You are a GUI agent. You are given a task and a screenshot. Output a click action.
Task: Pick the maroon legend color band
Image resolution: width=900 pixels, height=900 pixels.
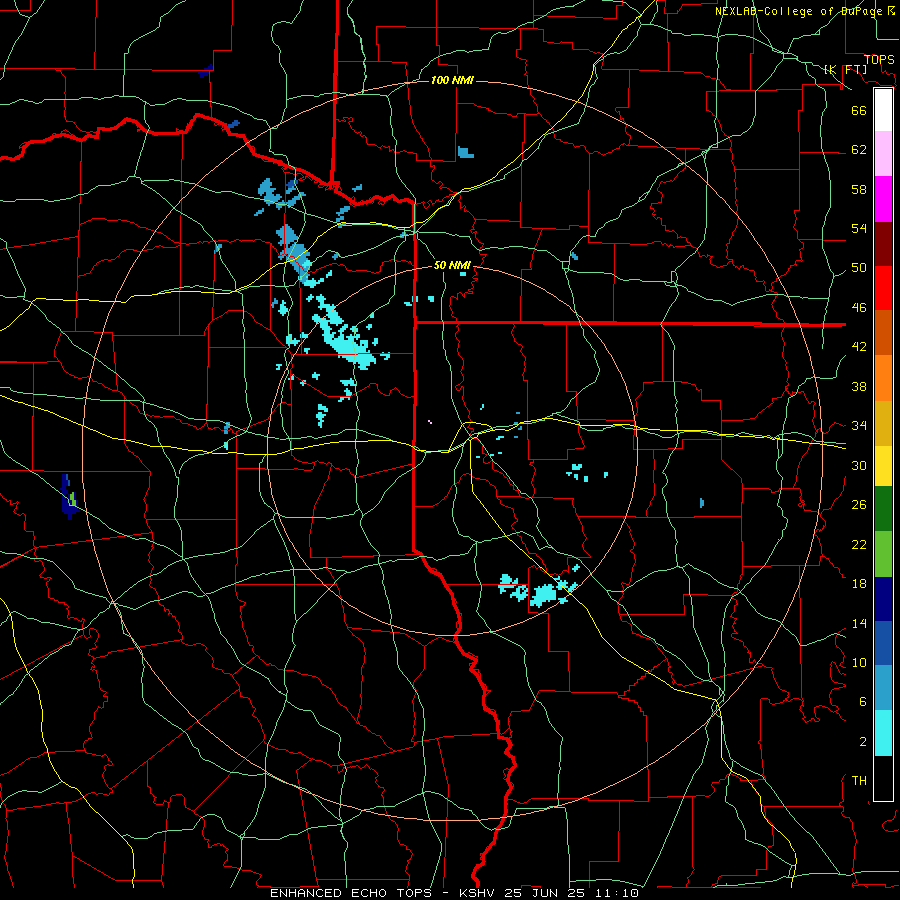(883, 243)
